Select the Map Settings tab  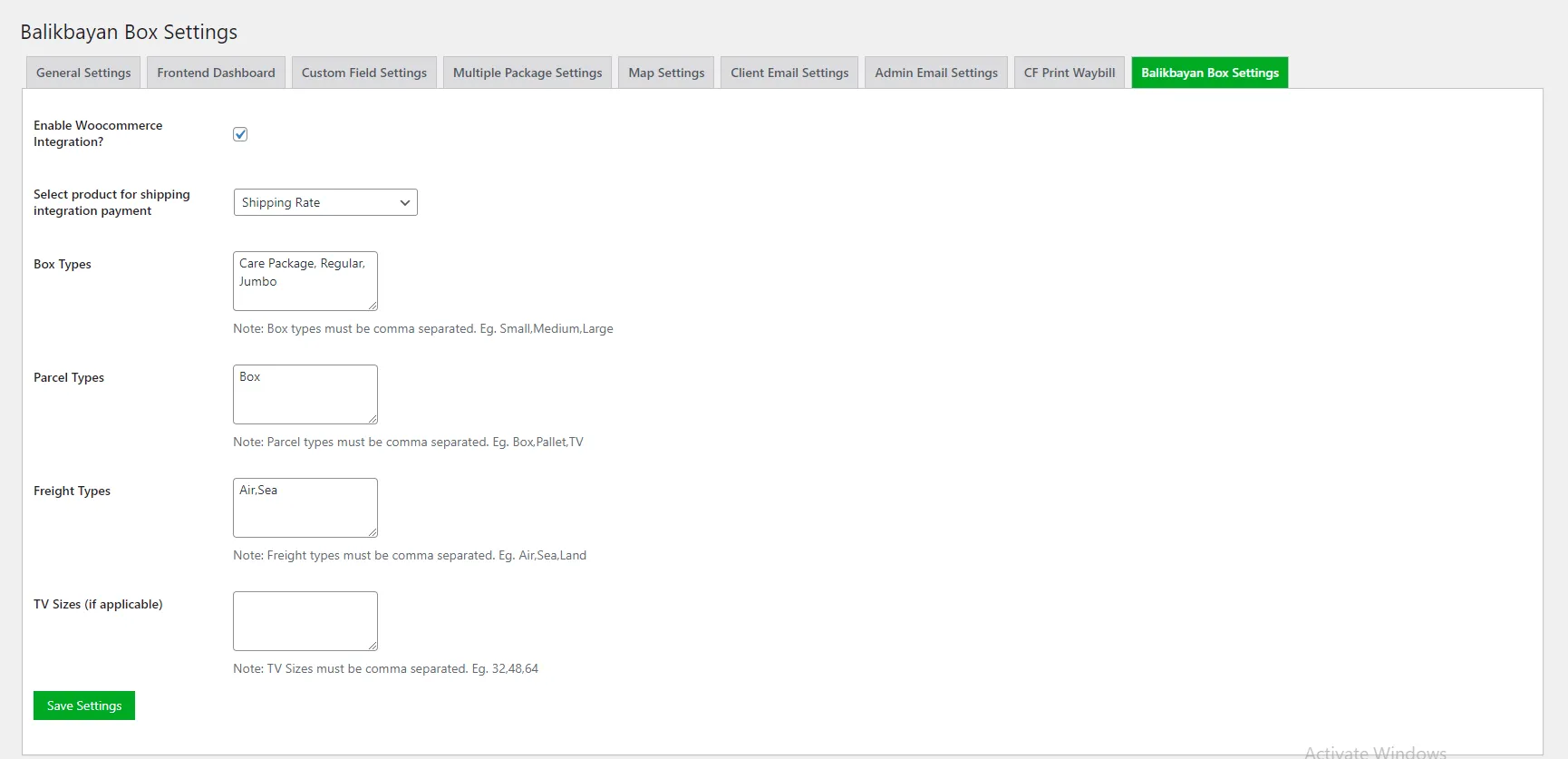click(x=666, y=73)
